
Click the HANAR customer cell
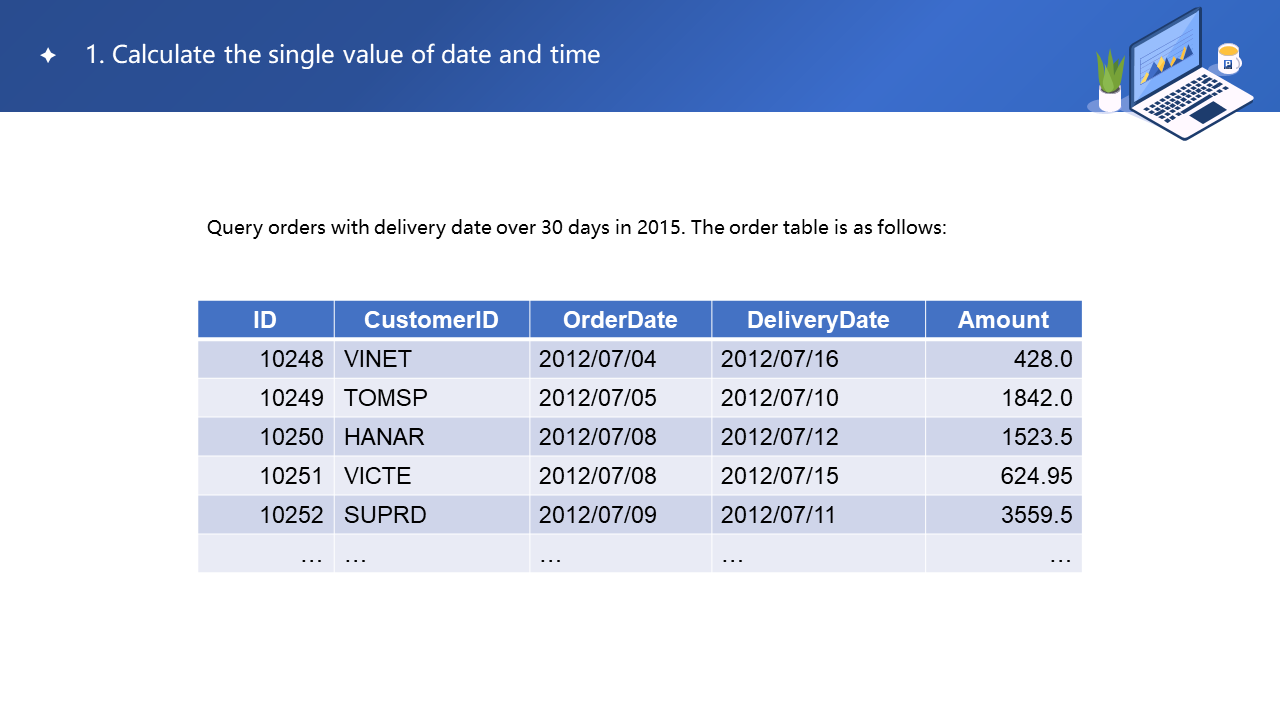(x=384, y=437)
